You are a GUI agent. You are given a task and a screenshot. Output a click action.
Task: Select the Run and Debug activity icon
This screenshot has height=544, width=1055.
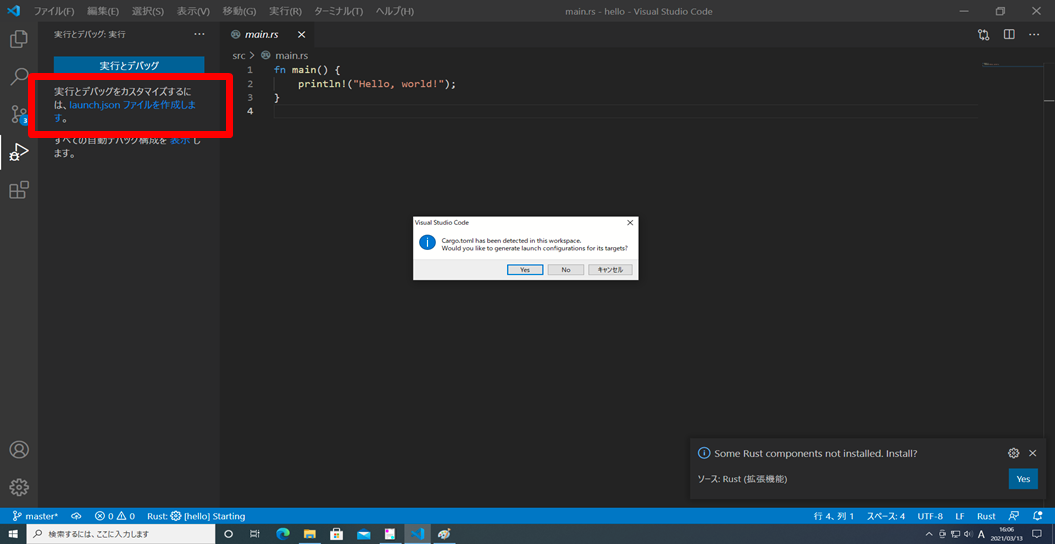pos(19,152)
